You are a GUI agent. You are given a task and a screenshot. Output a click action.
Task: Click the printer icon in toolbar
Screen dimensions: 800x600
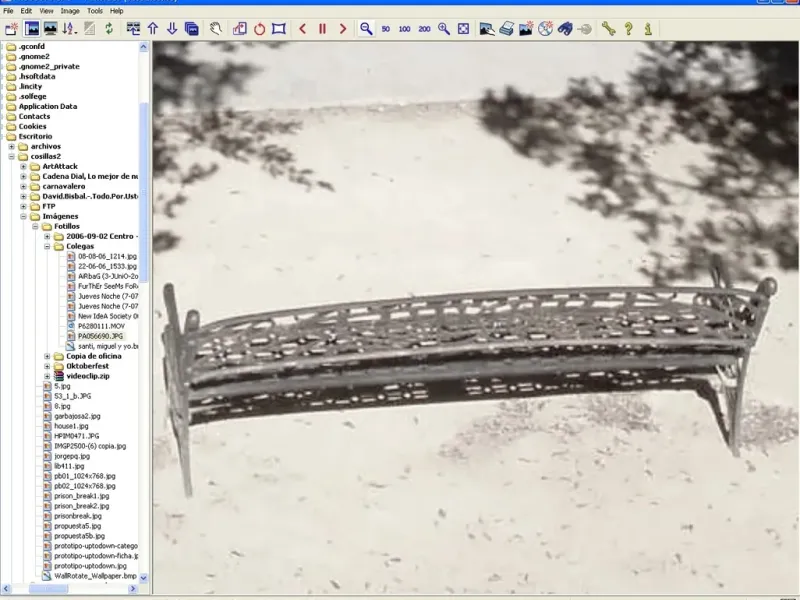(507, 29)
